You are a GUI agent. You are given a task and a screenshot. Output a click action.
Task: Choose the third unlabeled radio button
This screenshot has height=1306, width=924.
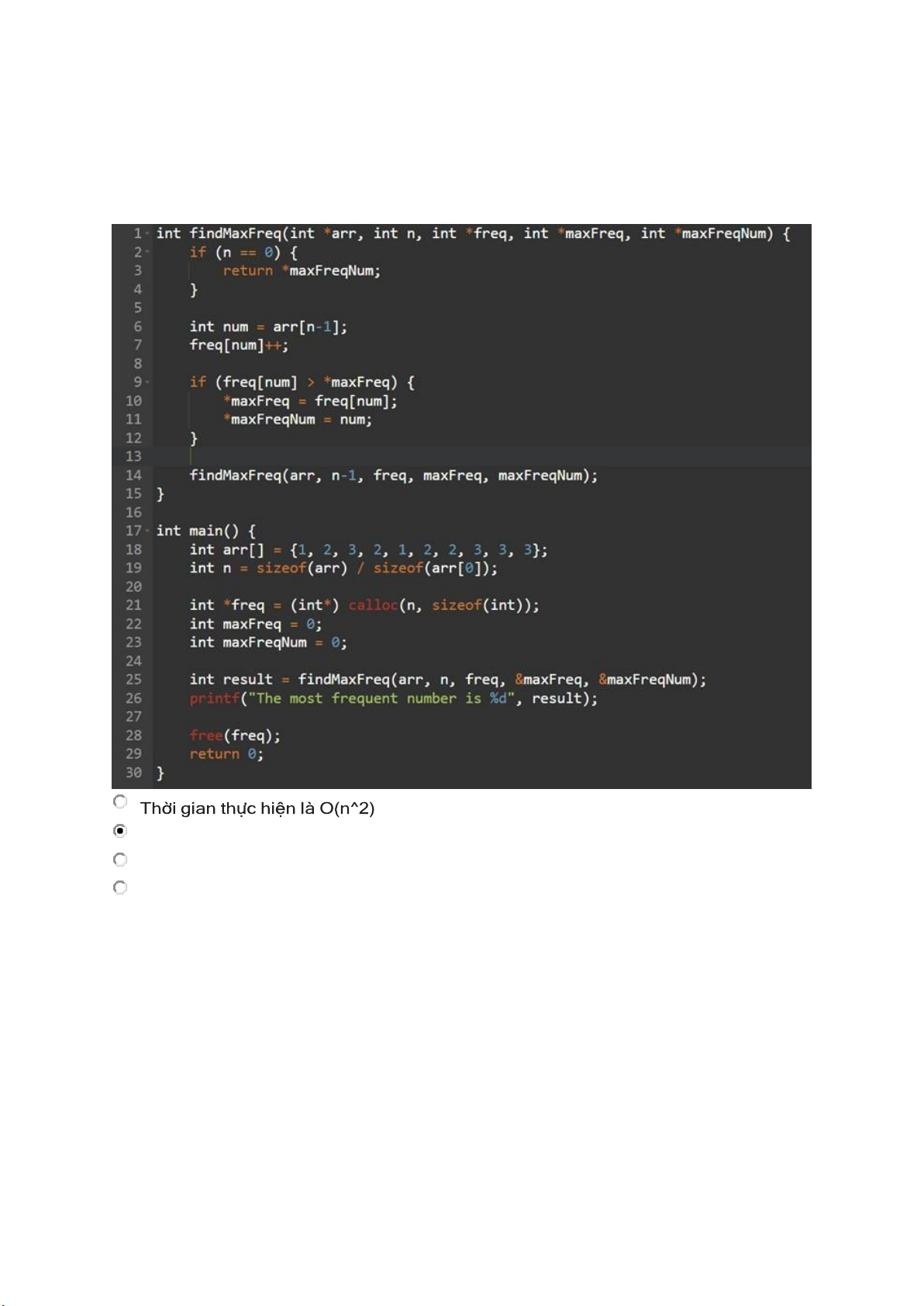coord(120,860)
